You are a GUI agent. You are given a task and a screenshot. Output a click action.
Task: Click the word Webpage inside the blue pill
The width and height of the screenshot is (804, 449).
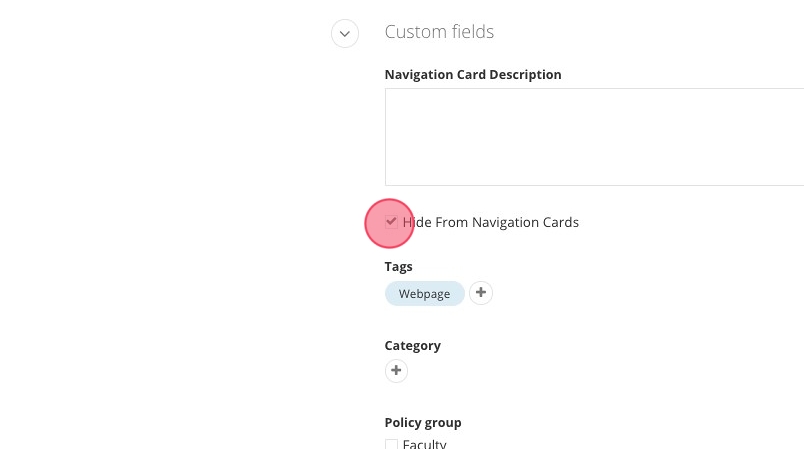425,294
